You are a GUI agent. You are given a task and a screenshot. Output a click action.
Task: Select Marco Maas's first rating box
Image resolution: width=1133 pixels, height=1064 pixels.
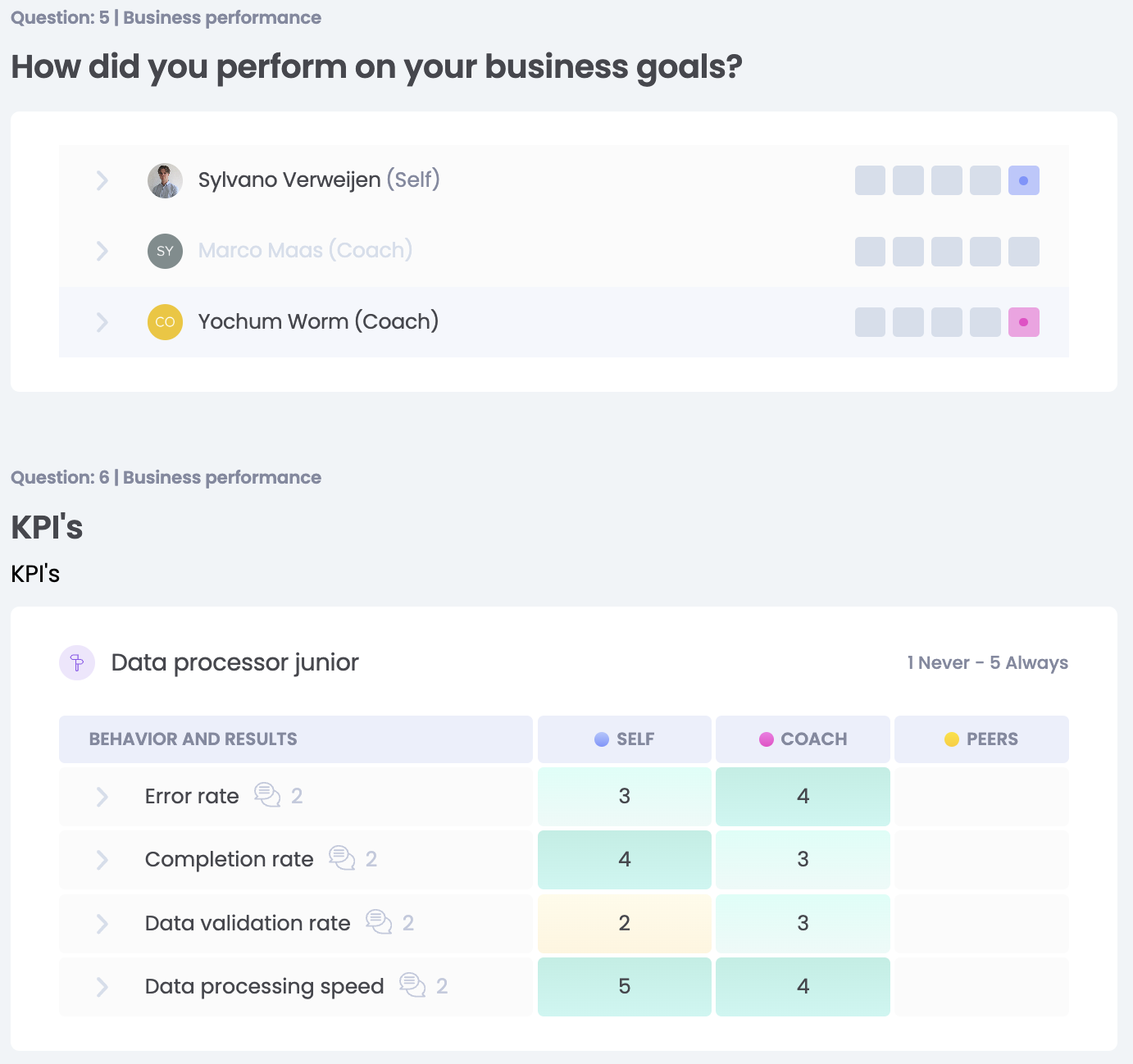click(x=870, y=252)
